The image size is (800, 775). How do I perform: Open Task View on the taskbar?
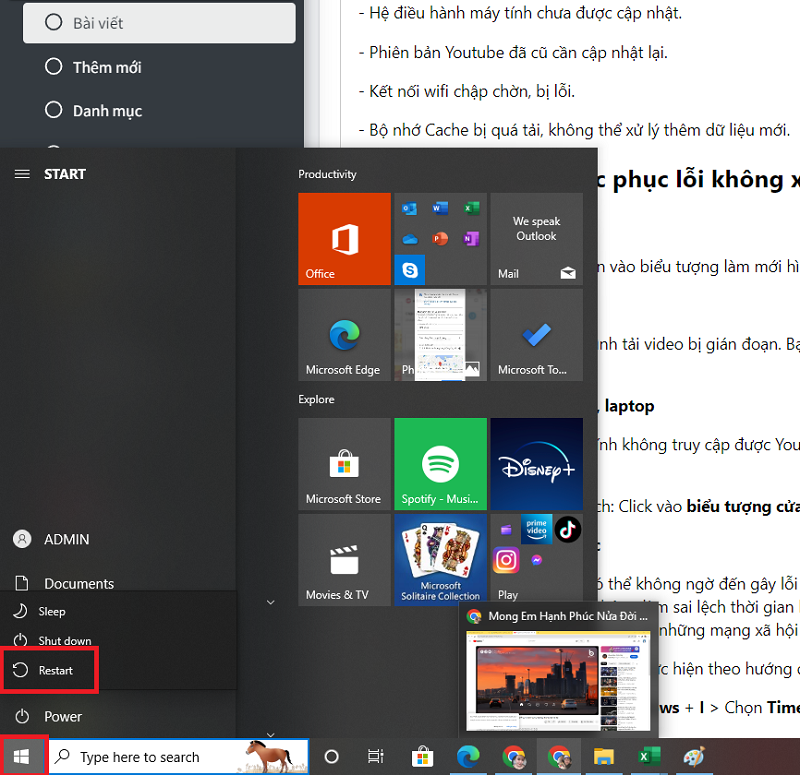pyautogui.click(x=376, y=756)
